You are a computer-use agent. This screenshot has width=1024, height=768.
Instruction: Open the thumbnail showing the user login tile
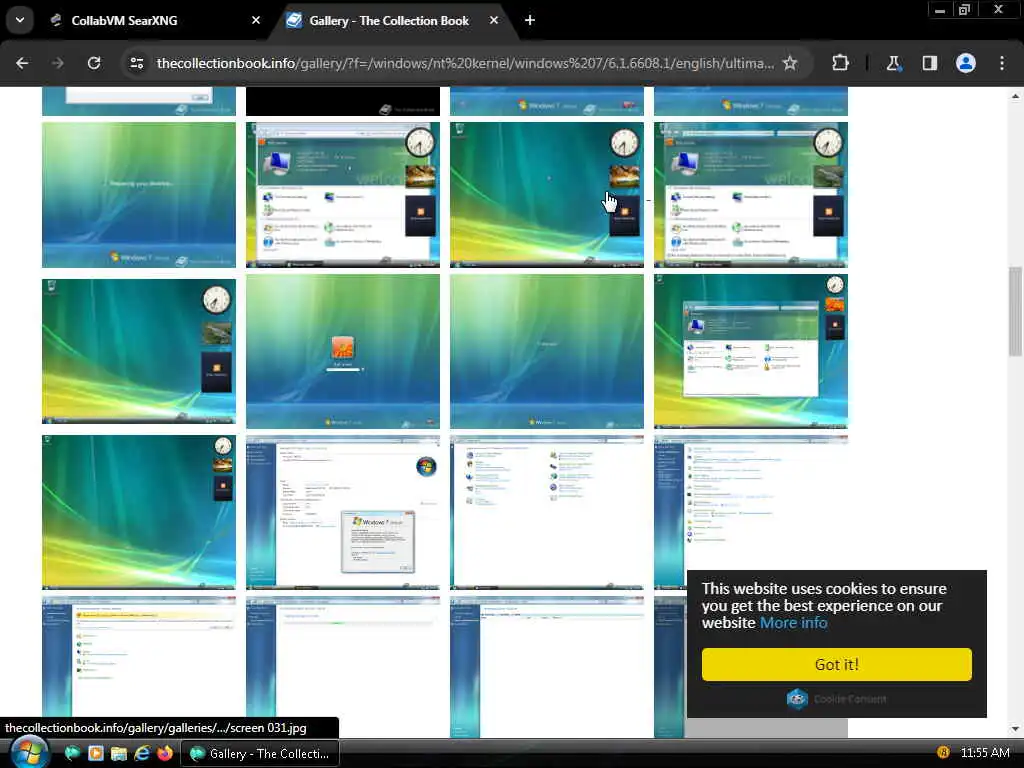point(343,351)
